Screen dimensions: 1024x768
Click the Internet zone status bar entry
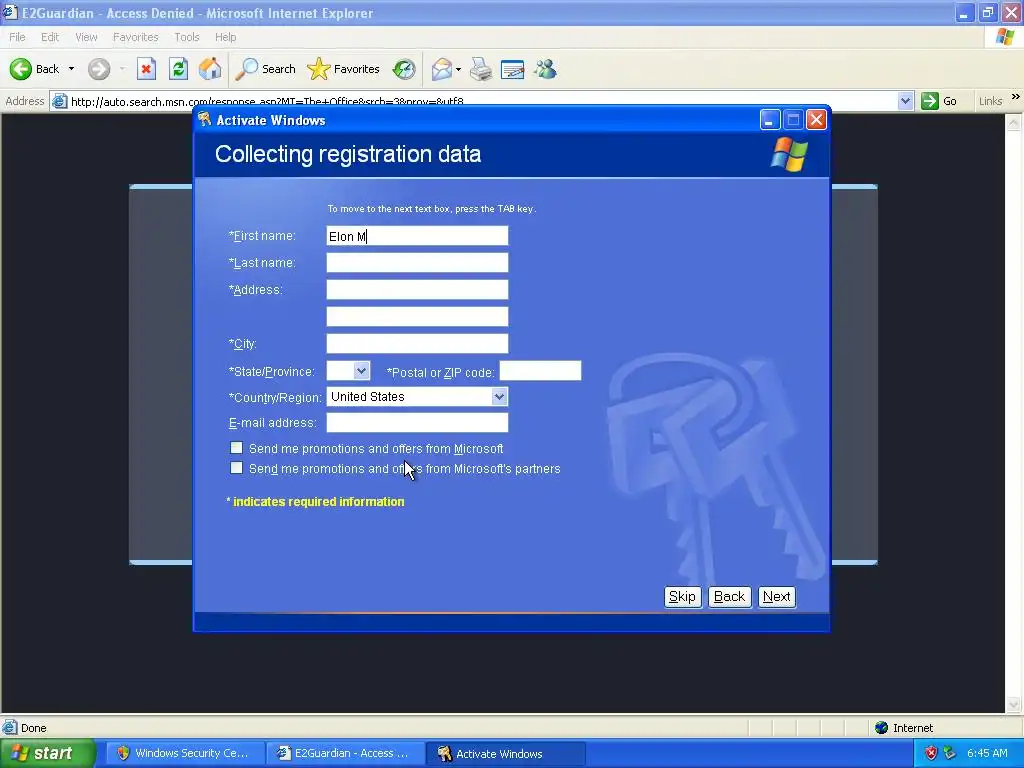point(904,728)
